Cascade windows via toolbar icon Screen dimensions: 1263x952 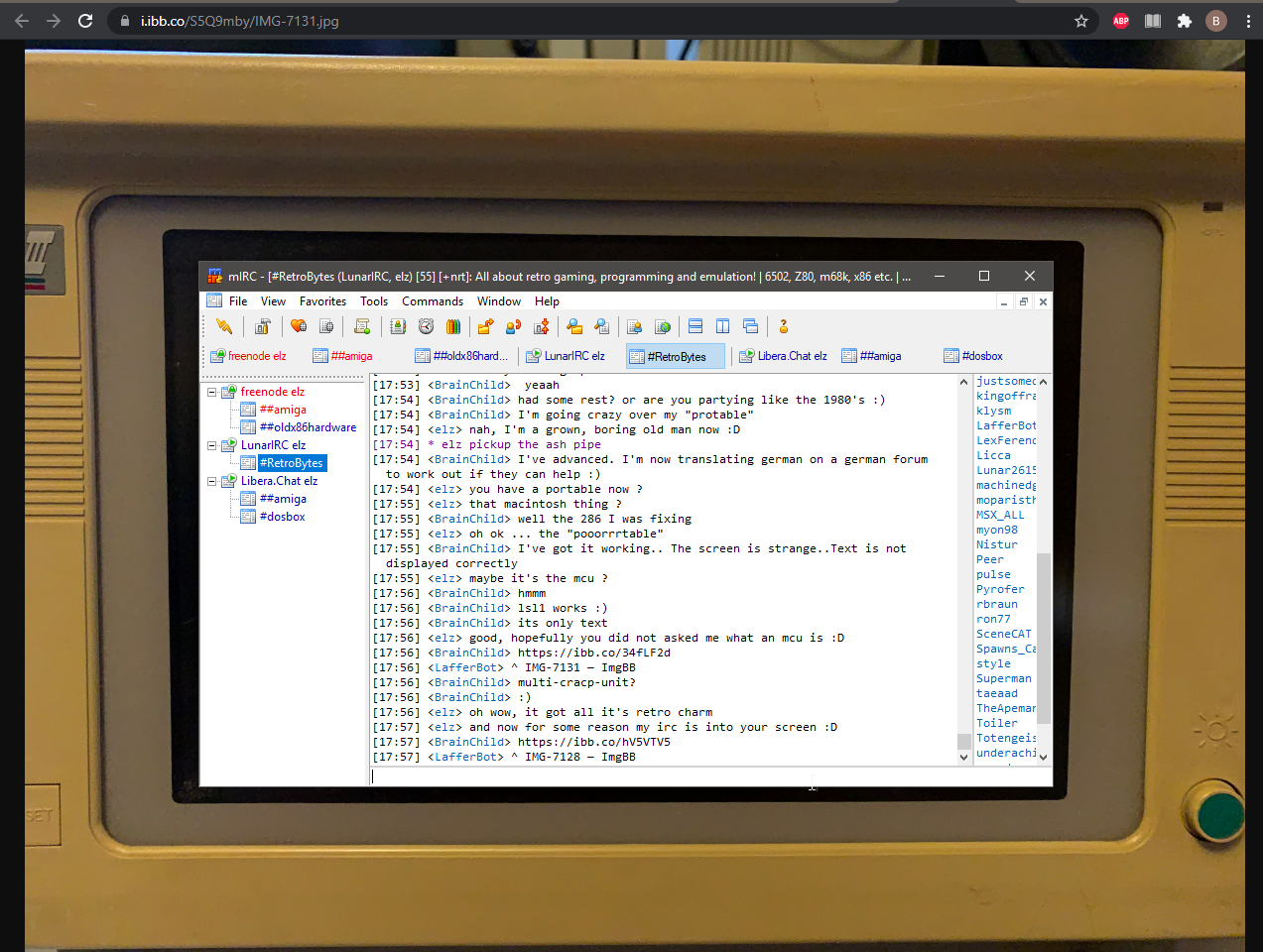pos(751,326)
